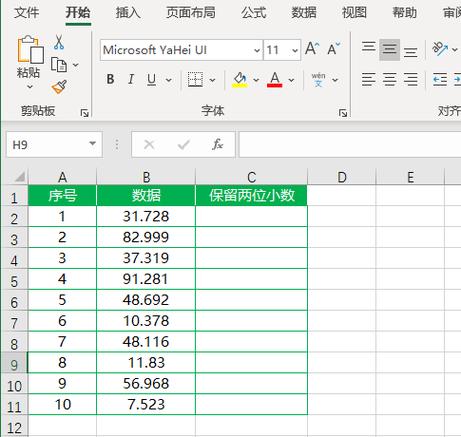Toggle bold formatting
Image resolution: width=461 pixels, height=437 pixels.
(110, 80)
